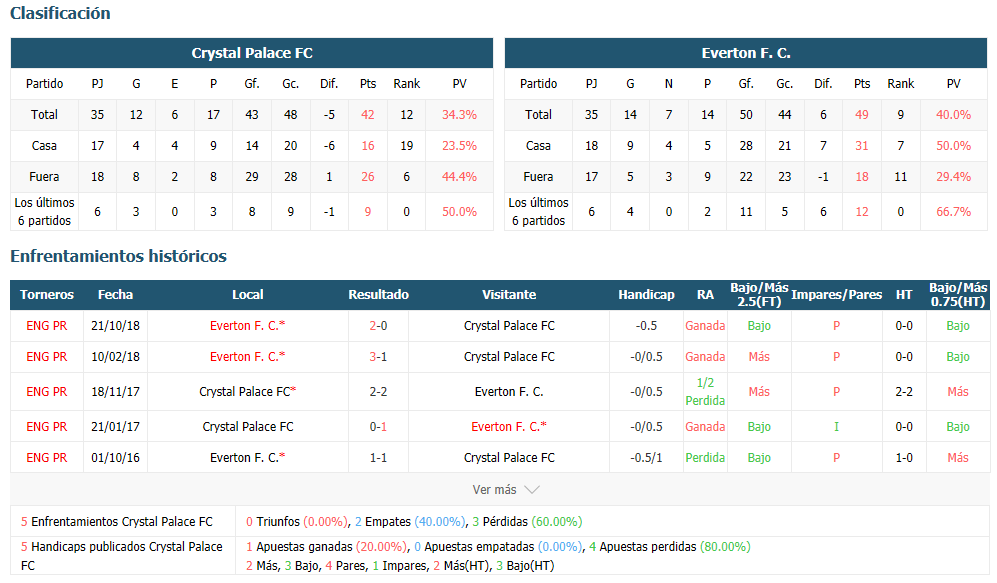Click the 2-2 result from 18/11/17
Image resolution: width=997 pixels, height=583 pixels.
click(378, 392)
